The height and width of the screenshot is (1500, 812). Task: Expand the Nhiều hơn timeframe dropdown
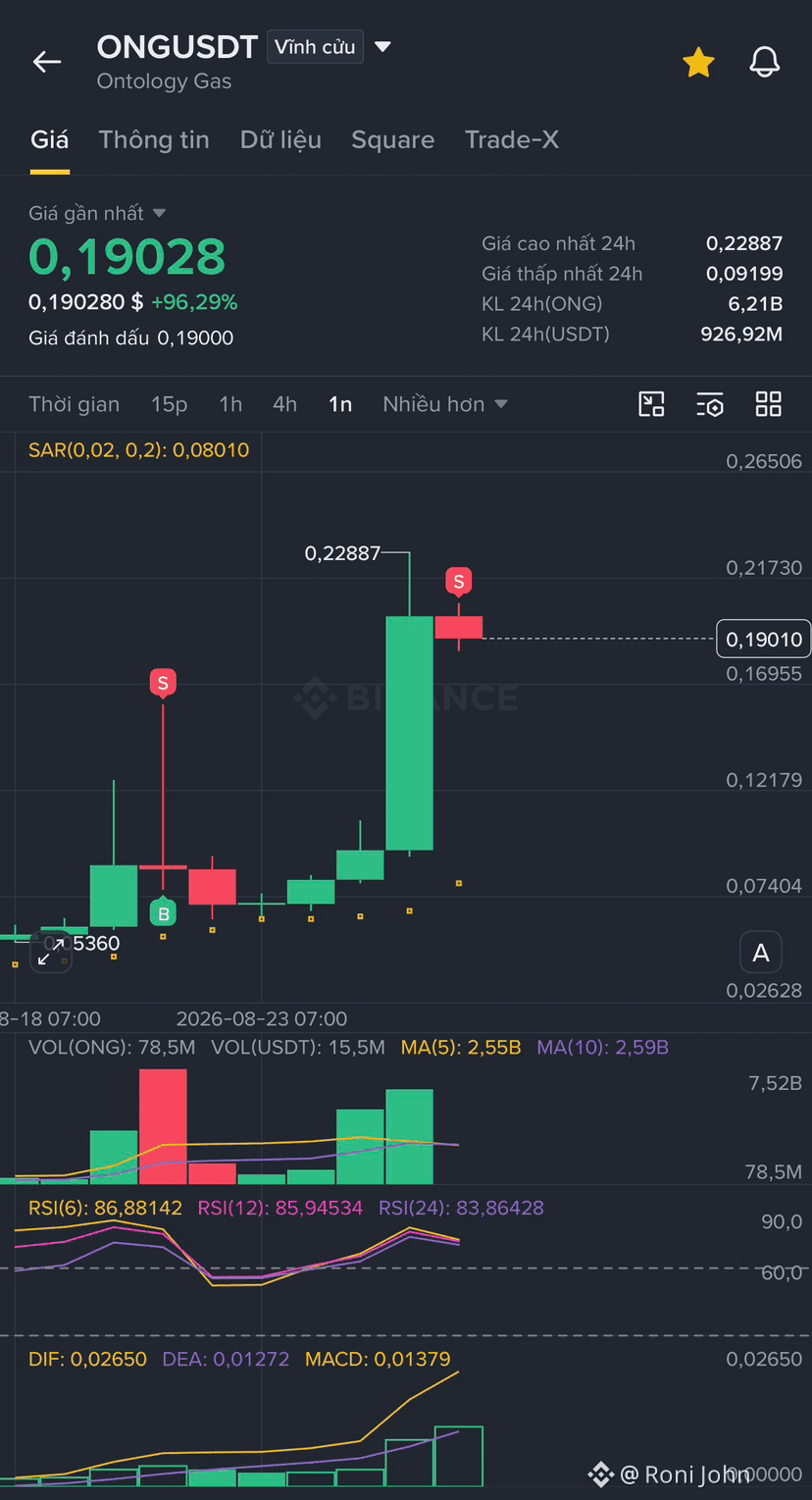pyautogui.click(x=445, y=404)
